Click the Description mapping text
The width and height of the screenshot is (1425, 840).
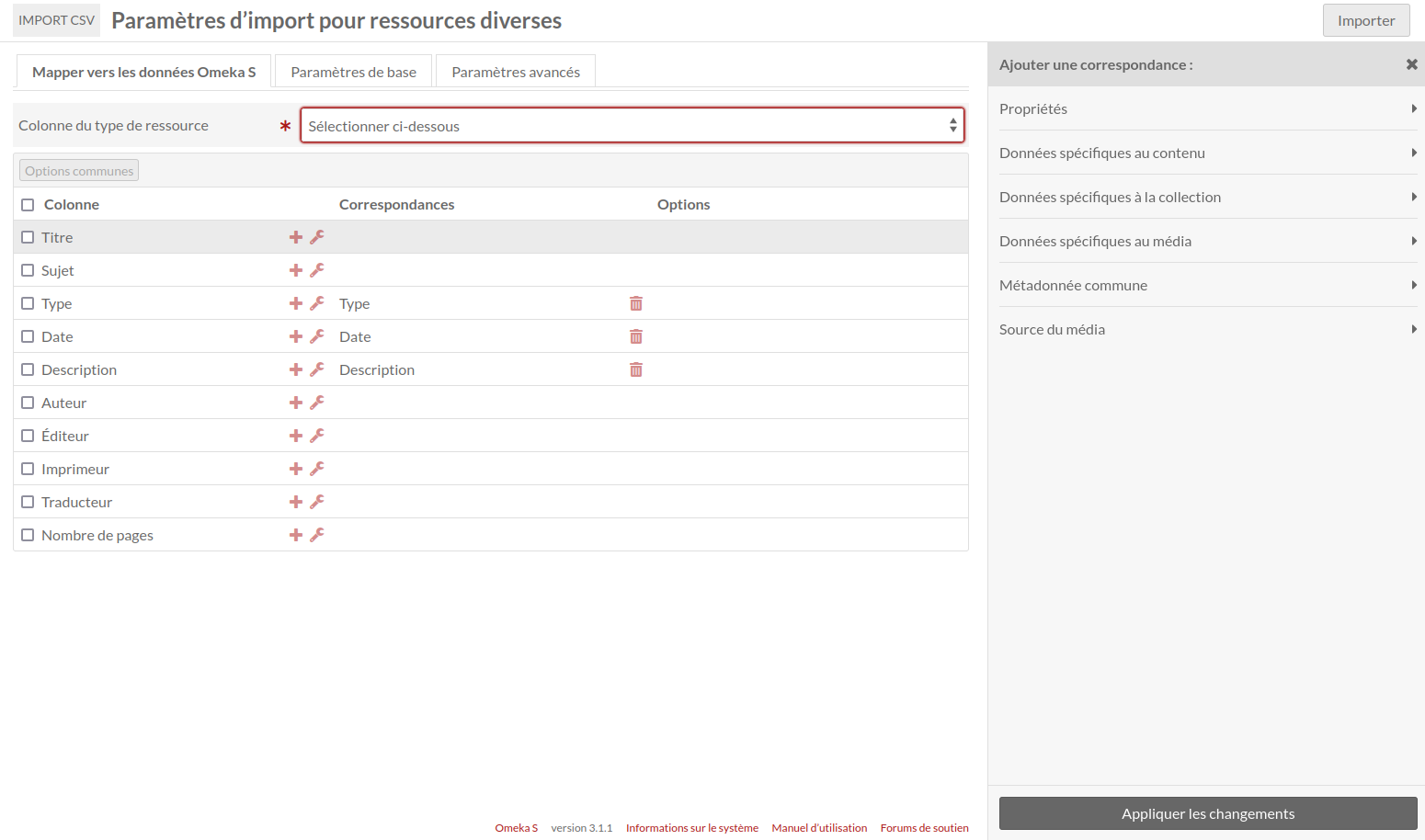point(377,369)
